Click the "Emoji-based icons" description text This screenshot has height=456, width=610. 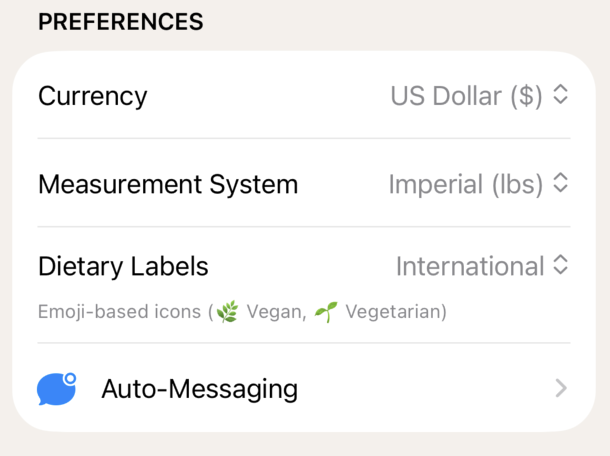120,312
